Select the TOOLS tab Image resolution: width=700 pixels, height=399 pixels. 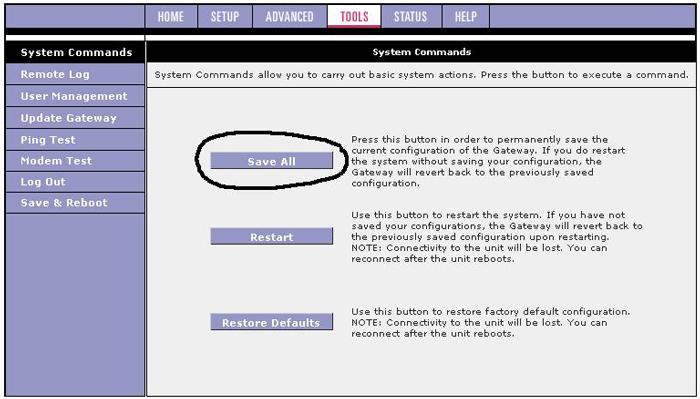pyautogui.click(x=354, y=17)
